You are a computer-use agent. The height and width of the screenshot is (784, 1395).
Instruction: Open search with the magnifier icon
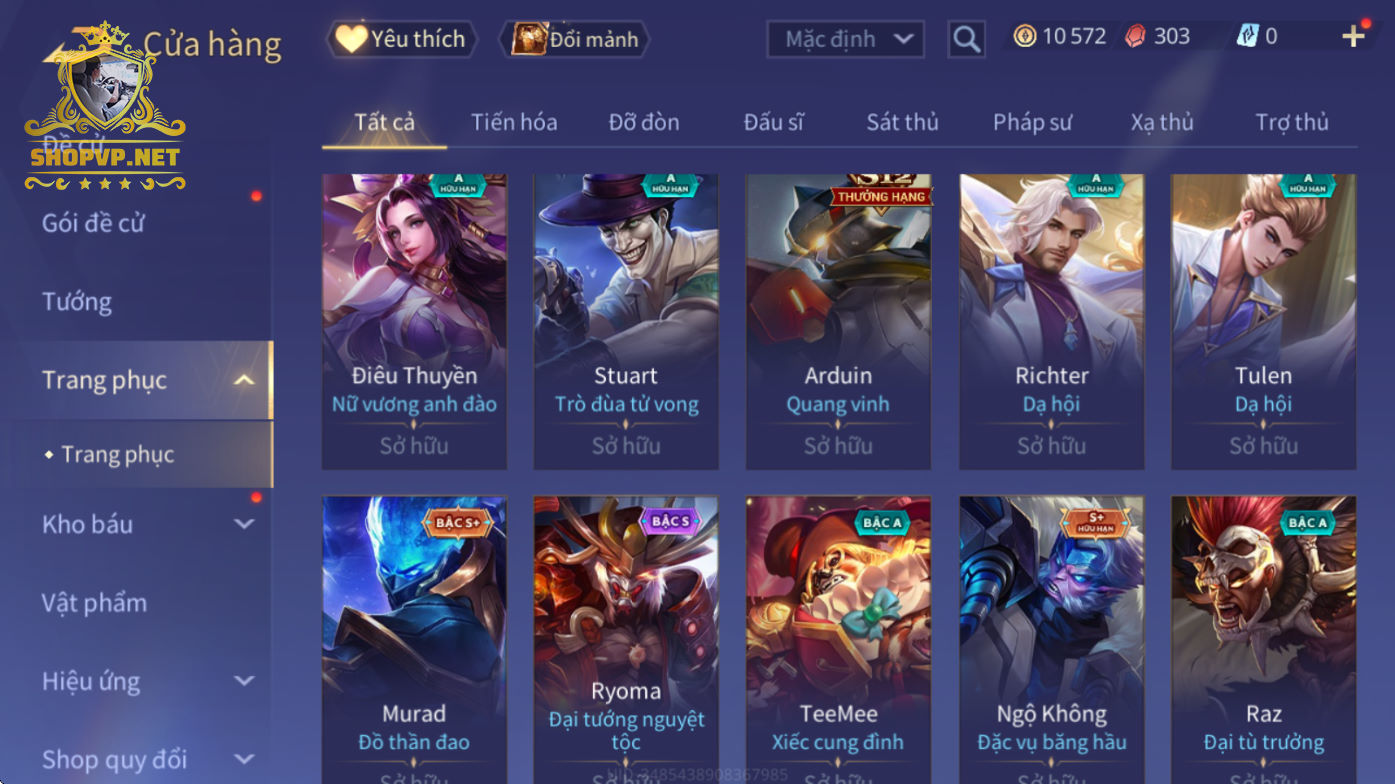[966, 39]
